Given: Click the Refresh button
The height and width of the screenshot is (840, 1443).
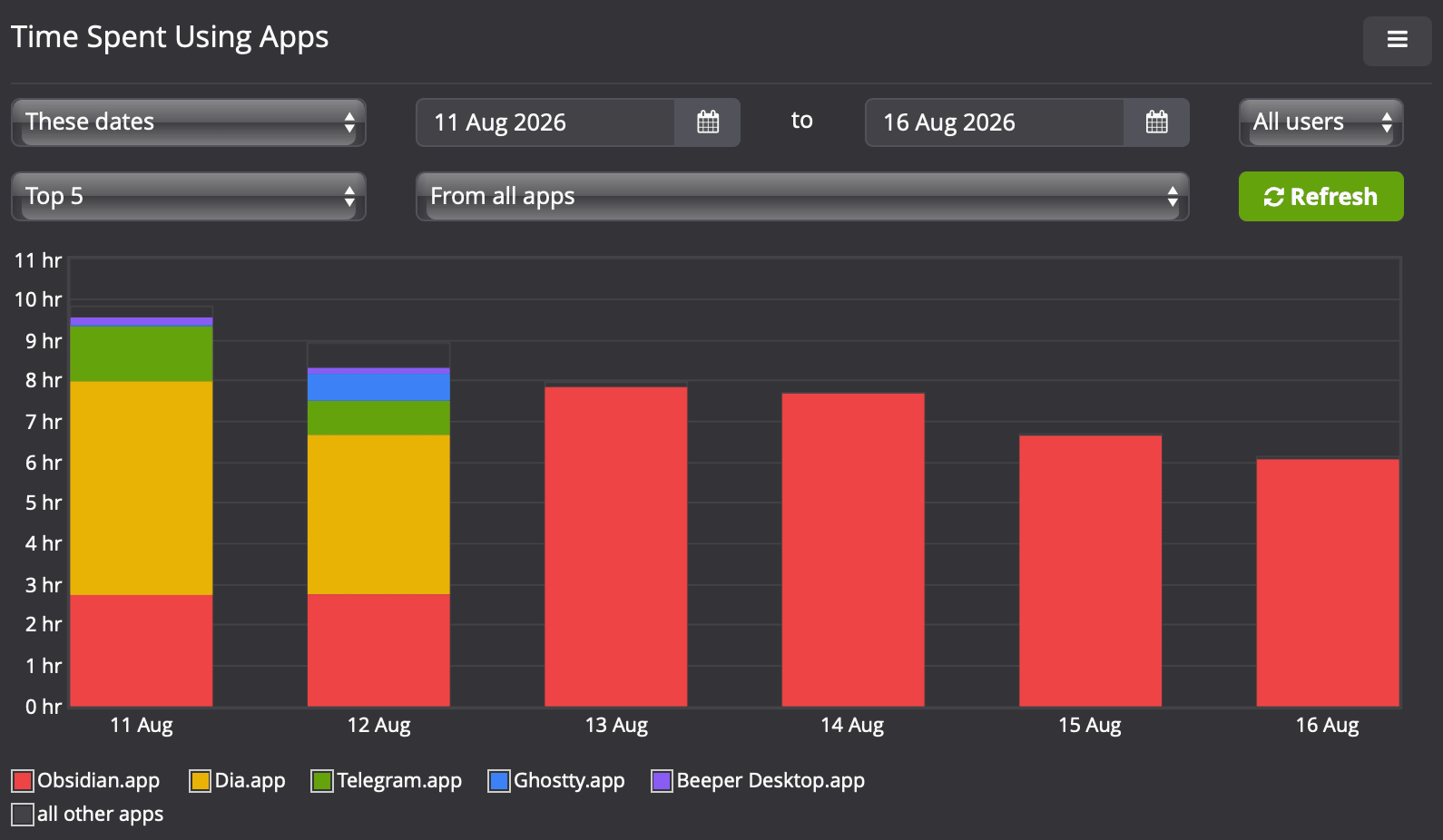Looking at the screenshot, I should [x=1320, y=196].
